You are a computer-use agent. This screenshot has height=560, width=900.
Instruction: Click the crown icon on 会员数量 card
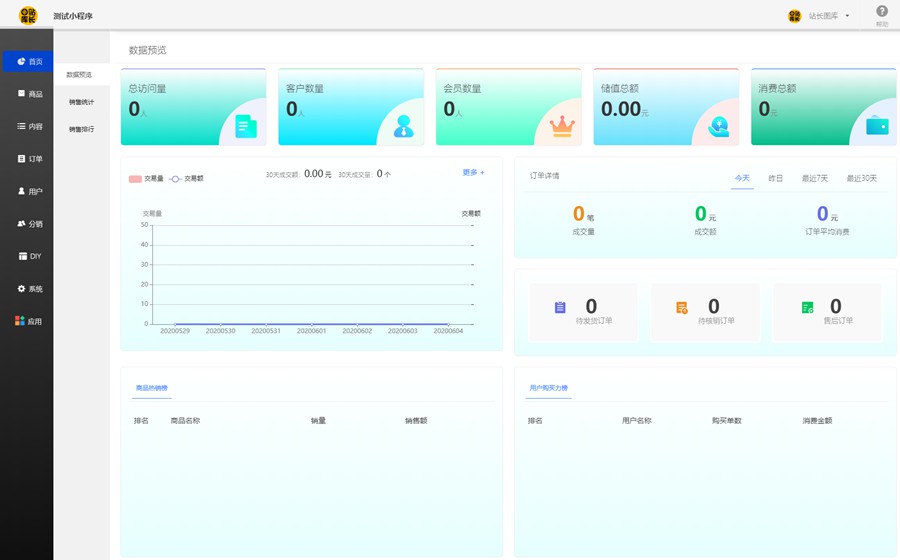561,126
